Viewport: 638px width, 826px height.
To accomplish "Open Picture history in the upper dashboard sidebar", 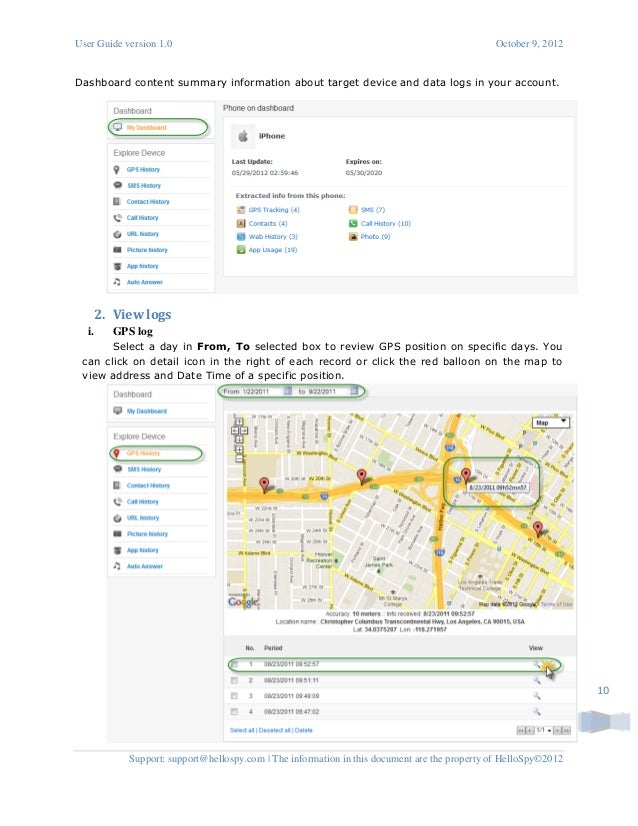I will tap(147, 250).
